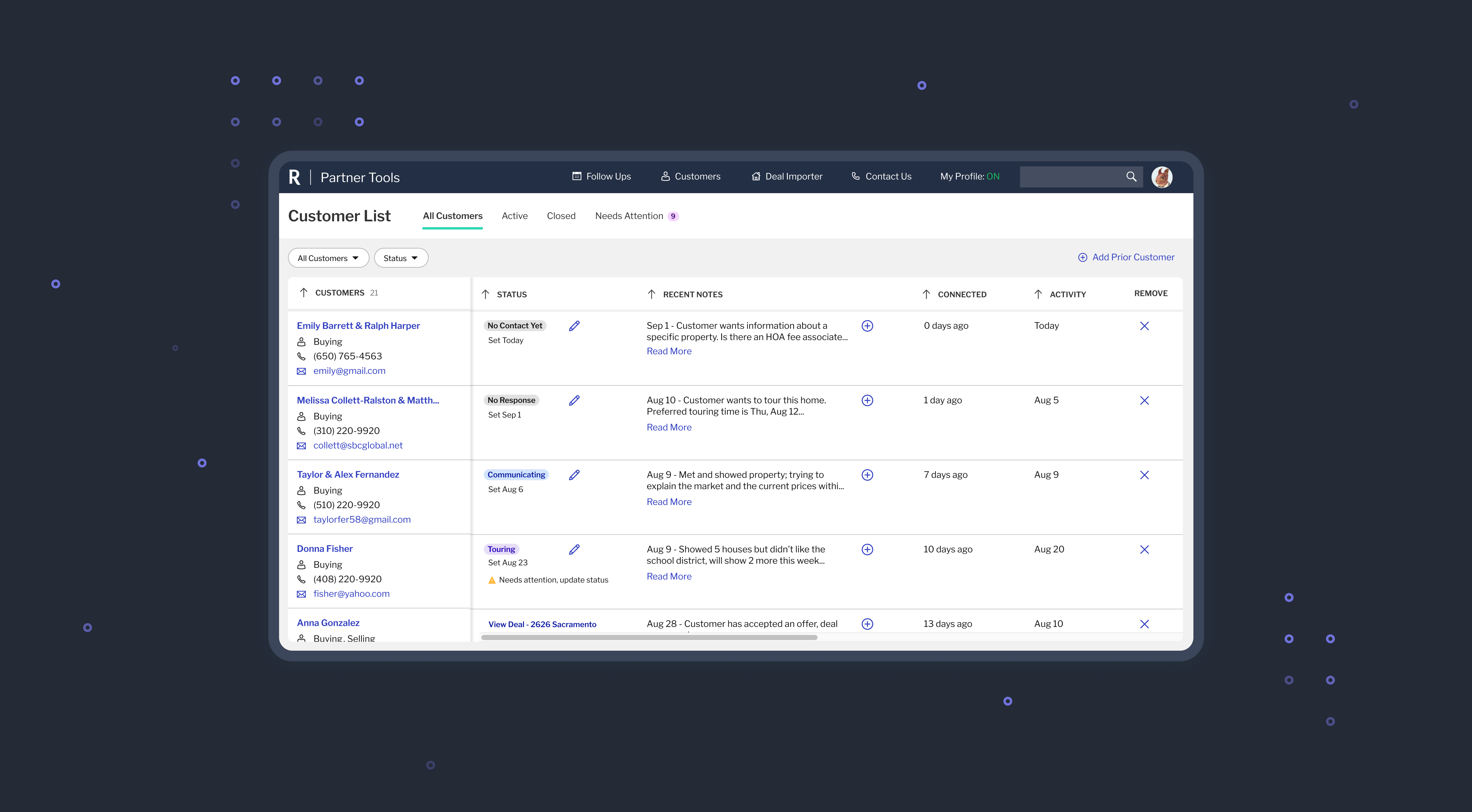The image size is (1472, 812).
Task: Click the mail icon beside emily@gmail.com
Action: pyautogui.click(x=301, y=371)
